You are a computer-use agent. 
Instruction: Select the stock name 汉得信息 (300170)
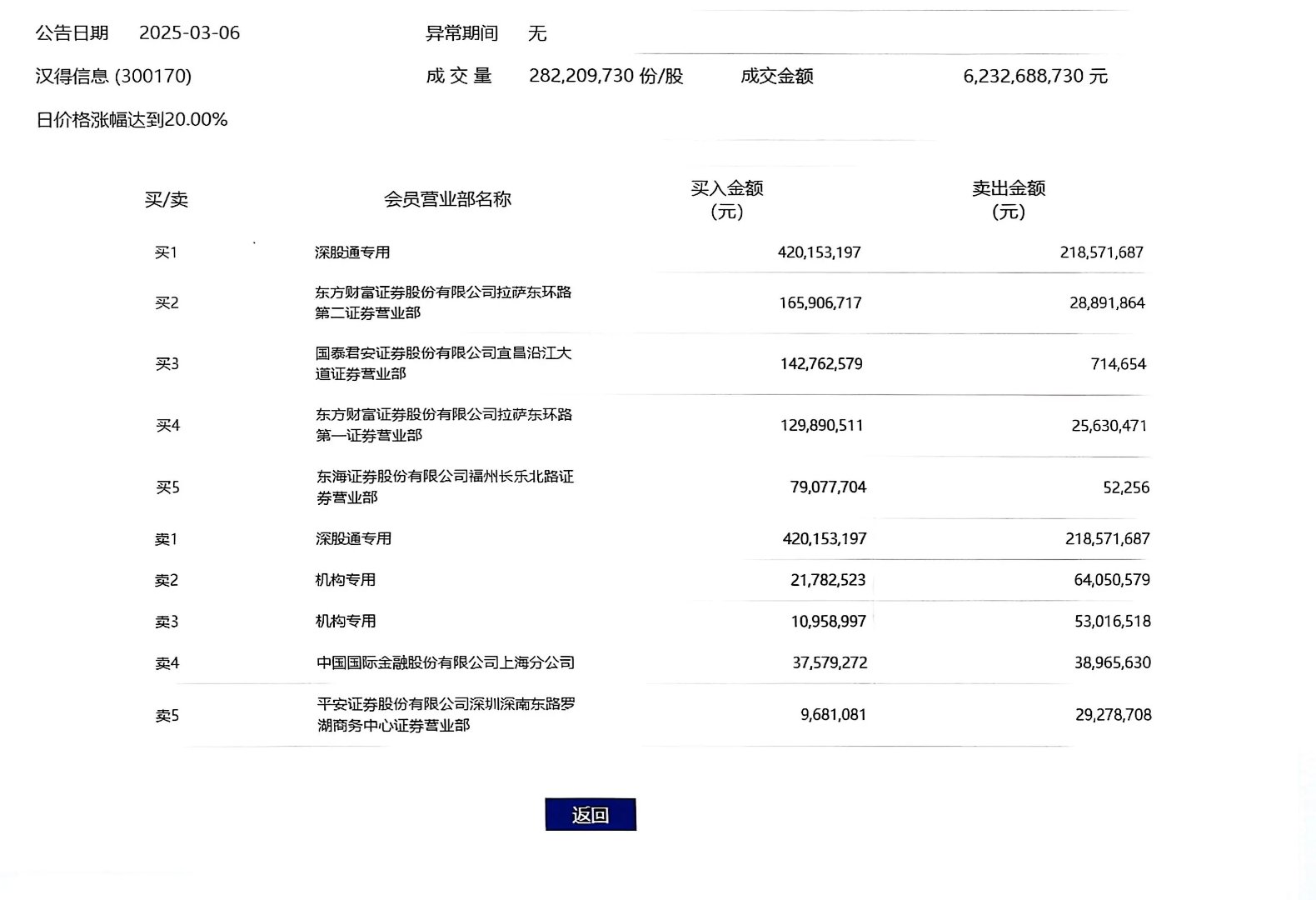tap(113, 77)
